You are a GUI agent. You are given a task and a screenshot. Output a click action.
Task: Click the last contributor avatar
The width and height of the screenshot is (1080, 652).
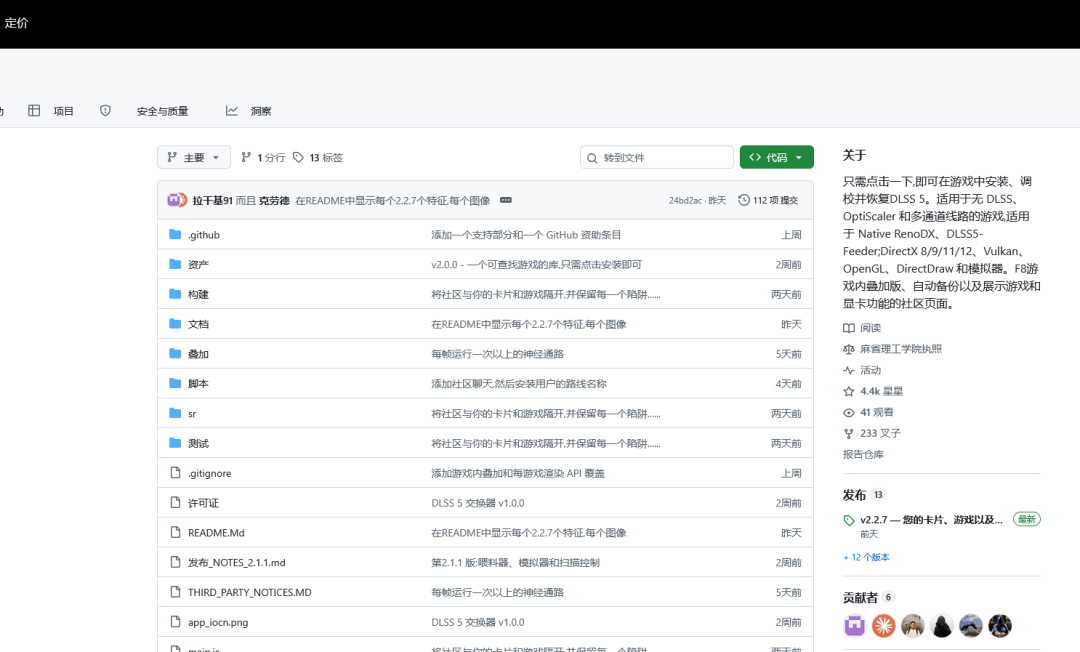(1000, 625)
